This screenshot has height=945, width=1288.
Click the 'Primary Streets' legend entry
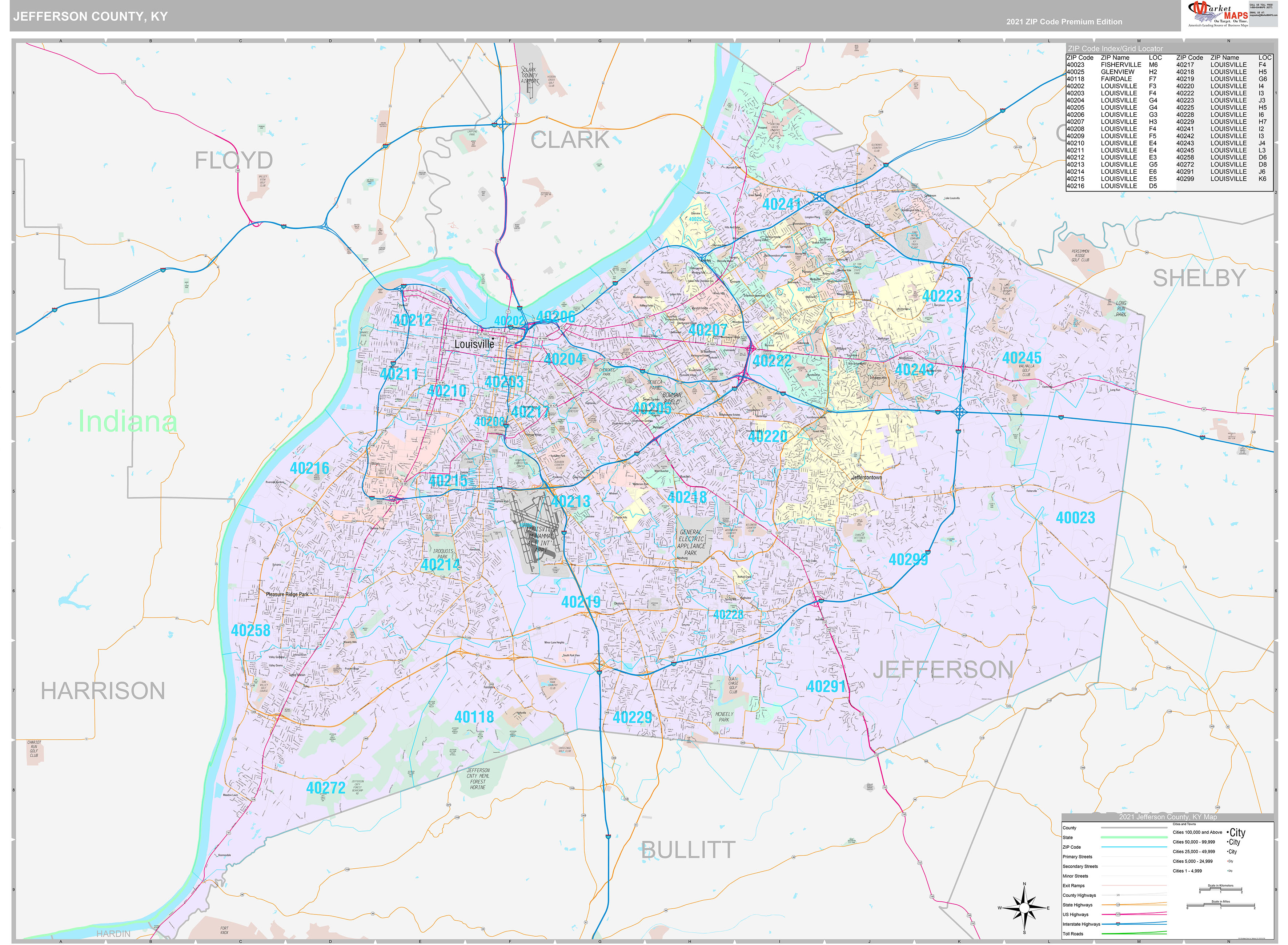pyautogui.click(x=1078, y=857)
